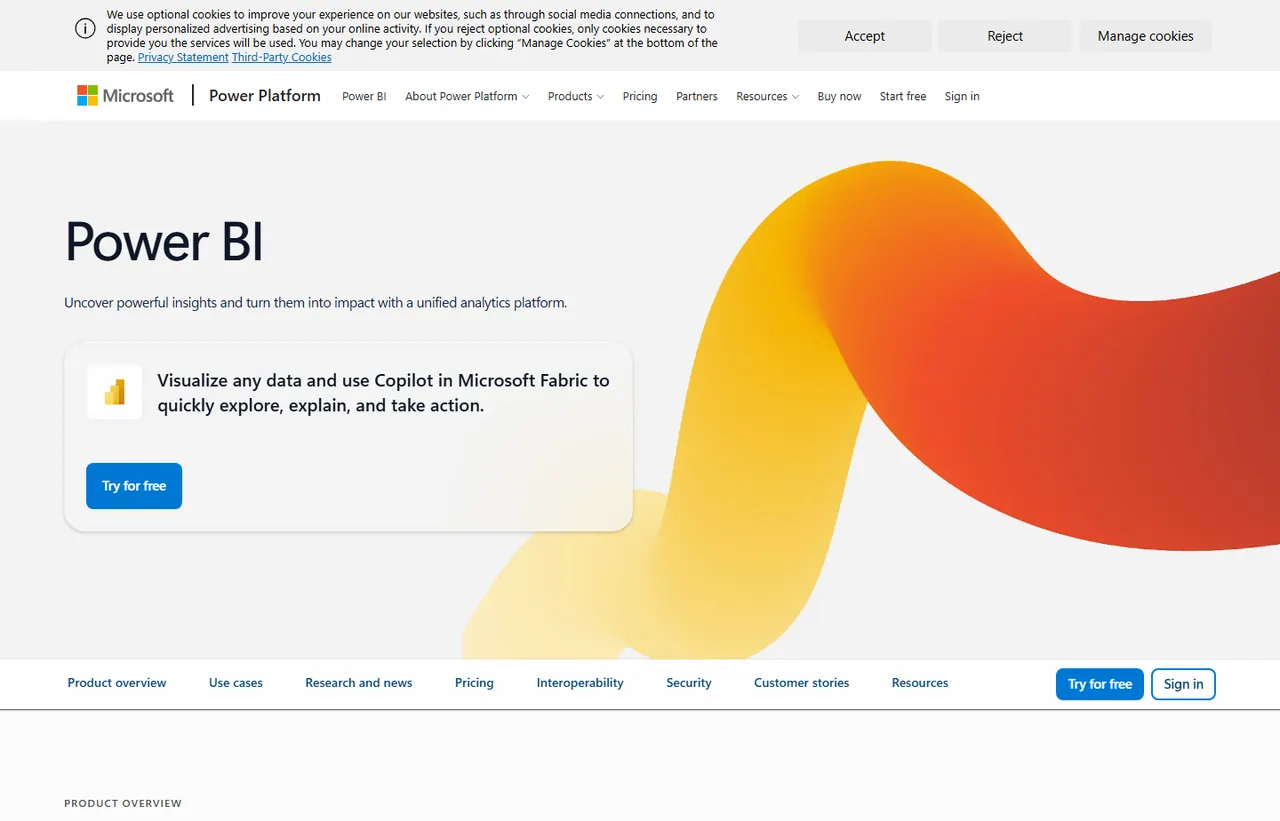This screenshot has height=821, width=1280.
Task: Jump to Use cases section
Action: (x=236, y=683)
